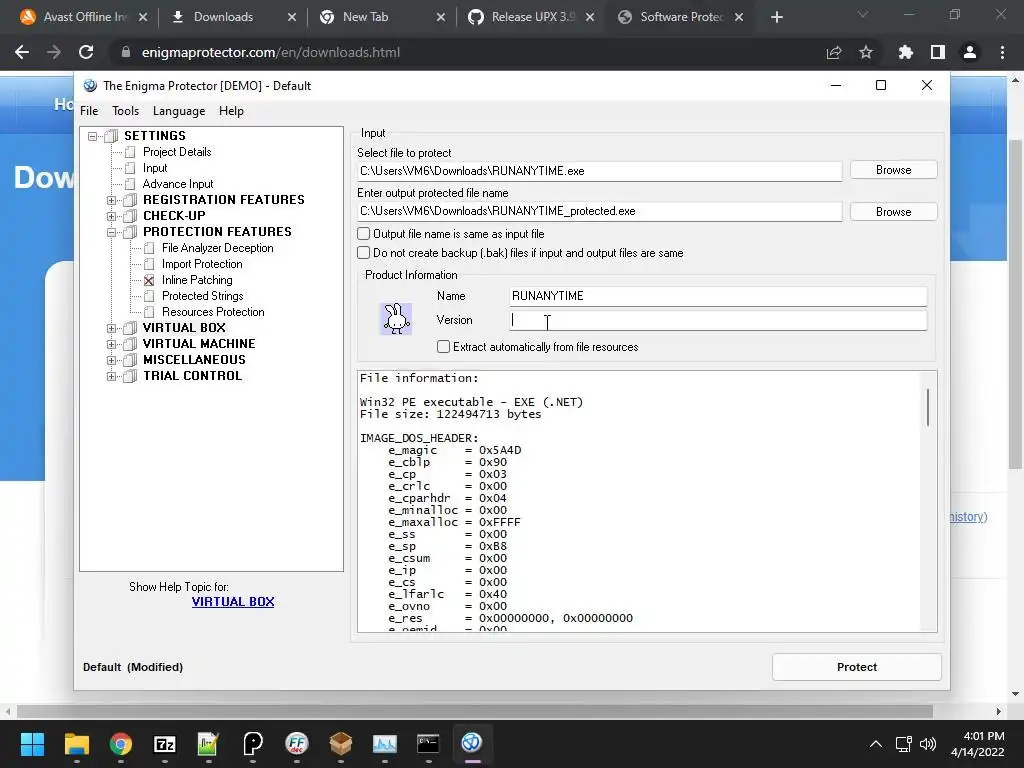Open Enigma Protector taskbar icon
1024x768 pixels.
click(472, 743)
